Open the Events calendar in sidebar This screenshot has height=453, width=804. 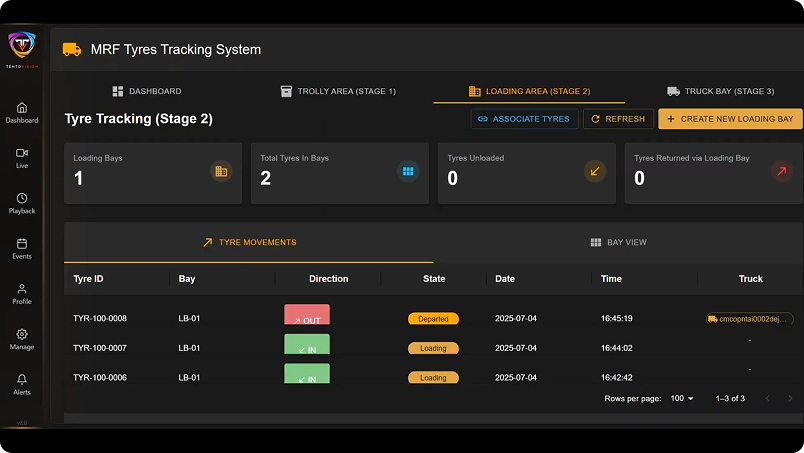(22, 248)
